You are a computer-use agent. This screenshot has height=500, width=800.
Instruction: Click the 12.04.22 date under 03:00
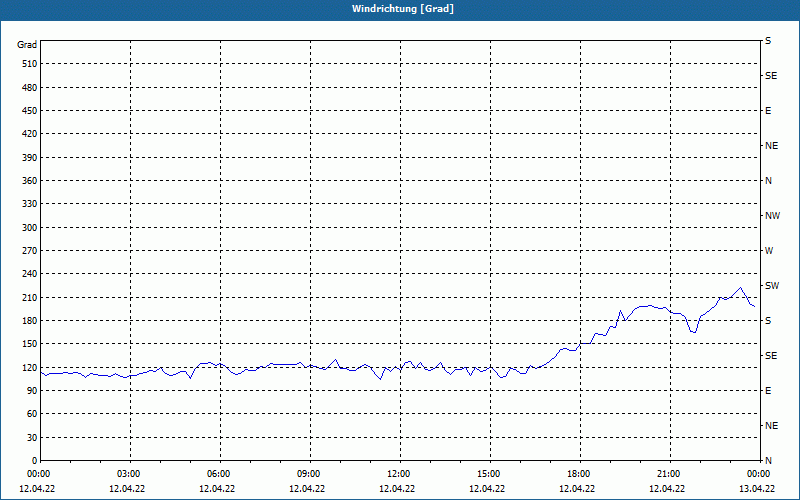(x=127, y=488)
